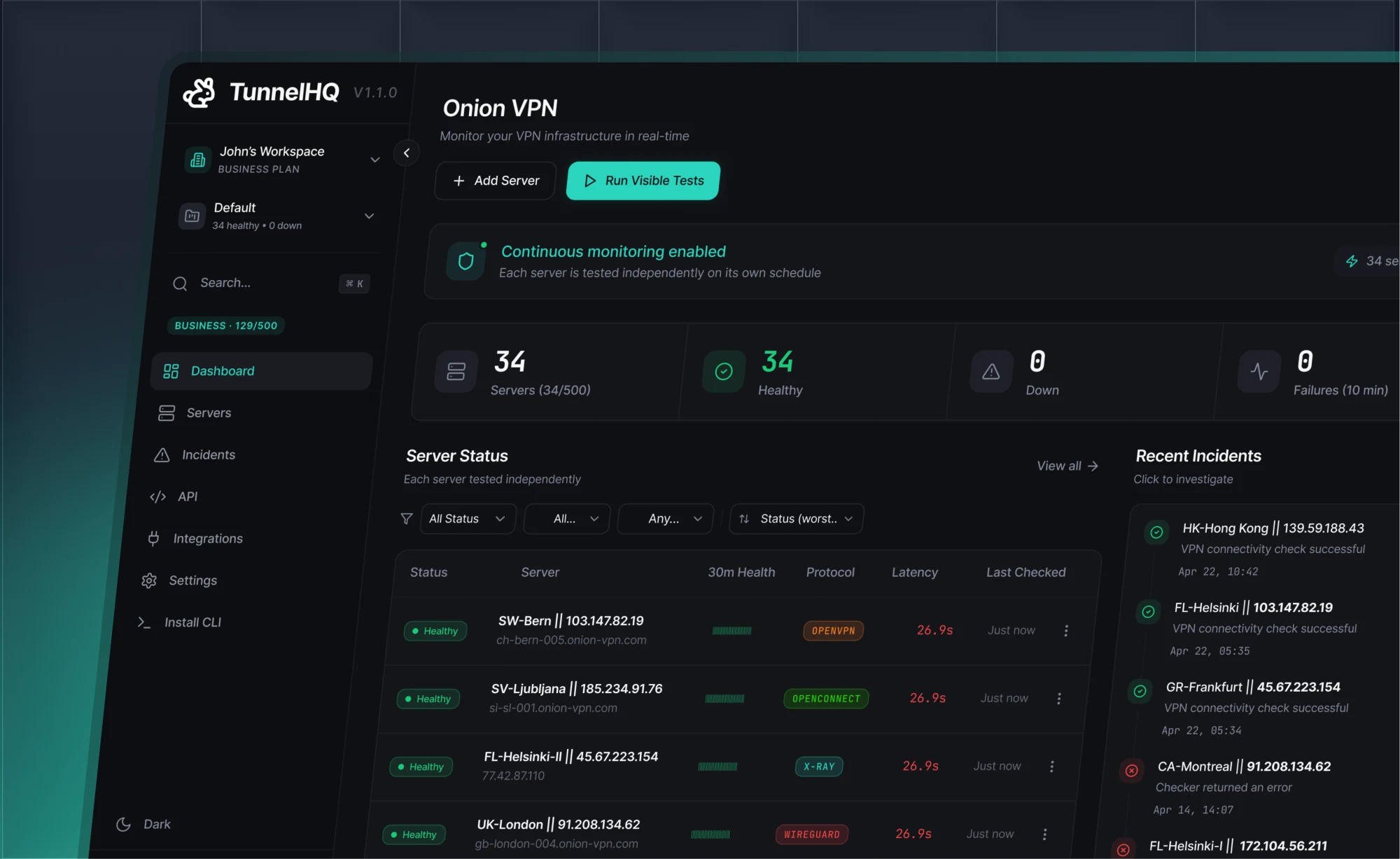Click FL-Helsinki-II 30m health bar
The image size is (1400, 859).
717,767
